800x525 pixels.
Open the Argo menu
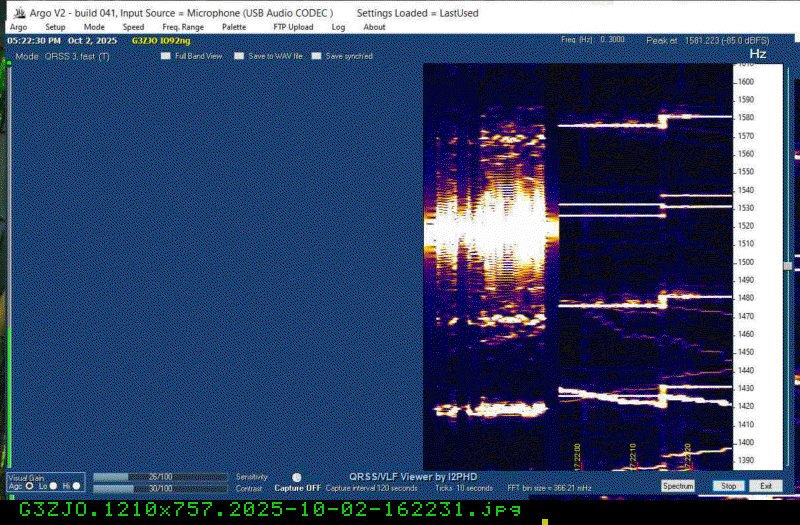(18, 27)
